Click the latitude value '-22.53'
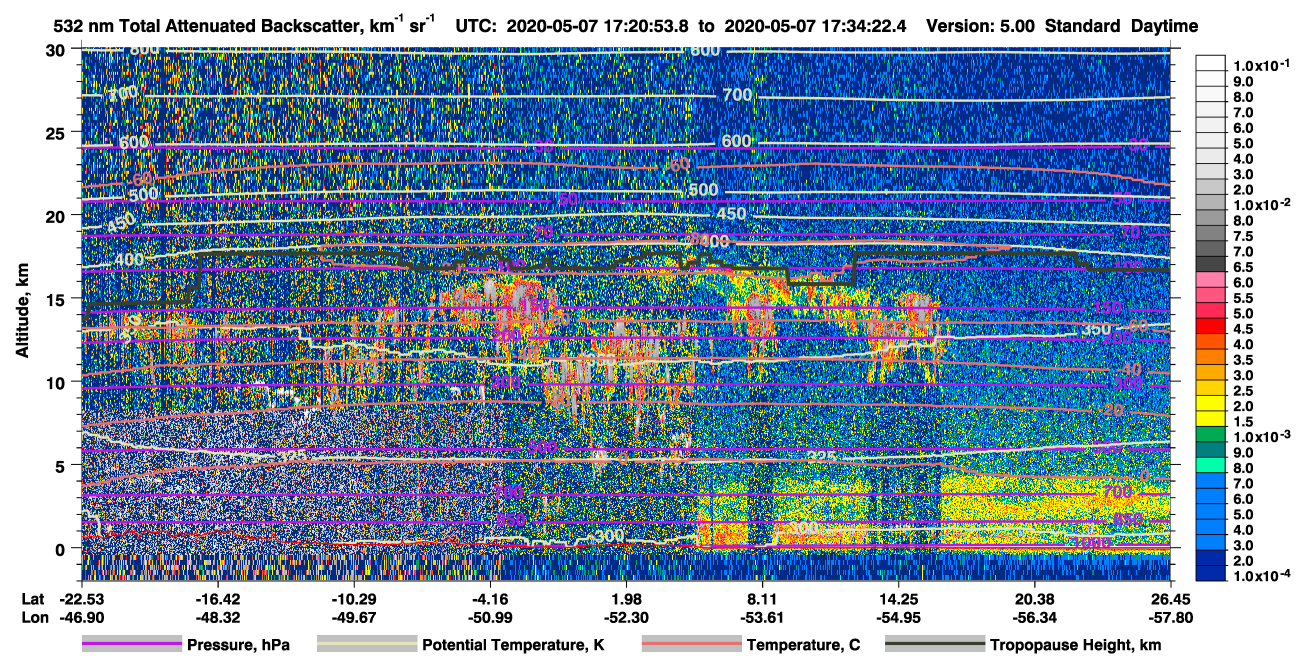The height and width of the screenshot is (667, 1300). tap(80, 599)
